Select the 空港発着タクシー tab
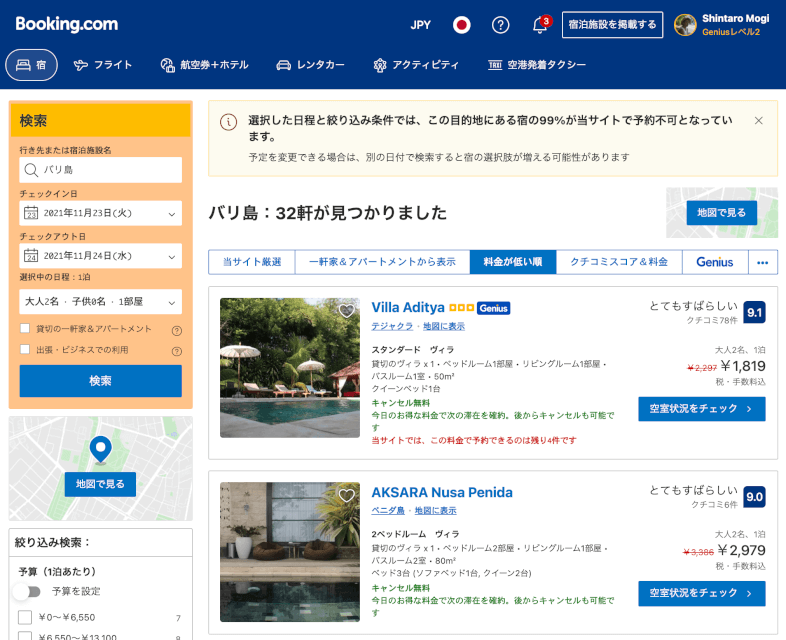The width and height of the screenshot is (786, 640). 537,65
